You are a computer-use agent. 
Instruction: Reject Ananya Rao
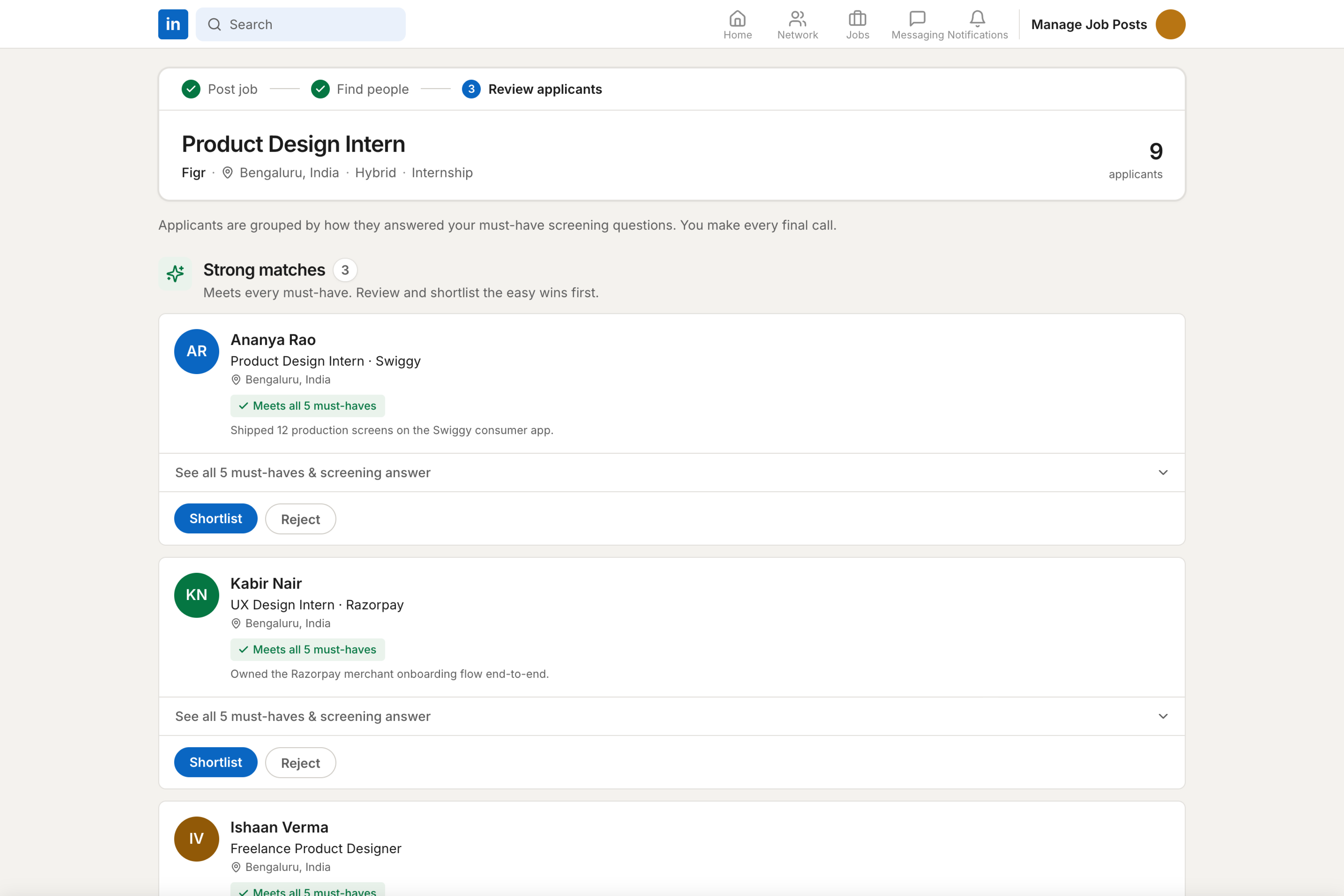point(300,519)
